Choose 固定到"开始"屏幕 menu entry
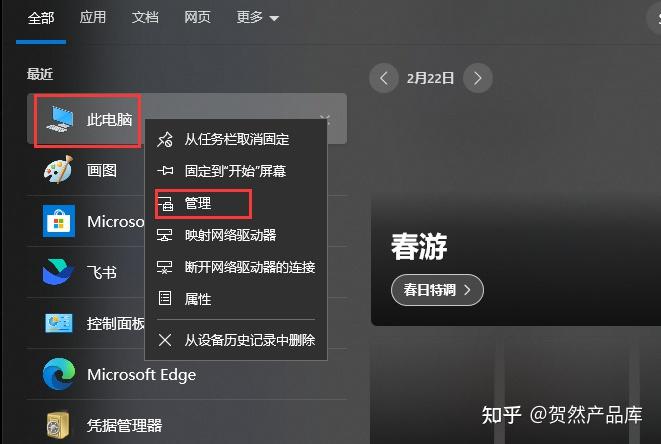661x444 pixels. click(x=236, y=171)
